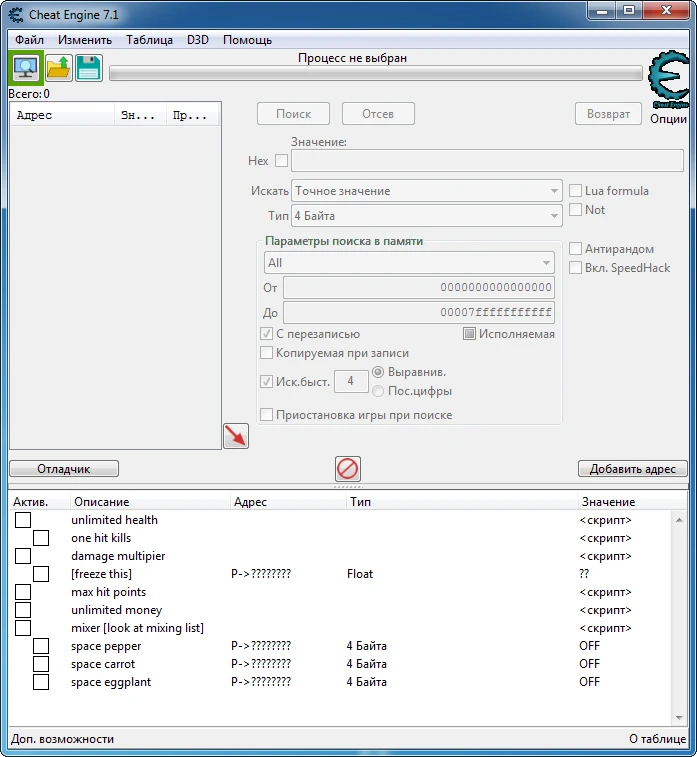Activate the space carrot entry checkbox
Viewport: 697px width, 757px height.
click(41, 664)
